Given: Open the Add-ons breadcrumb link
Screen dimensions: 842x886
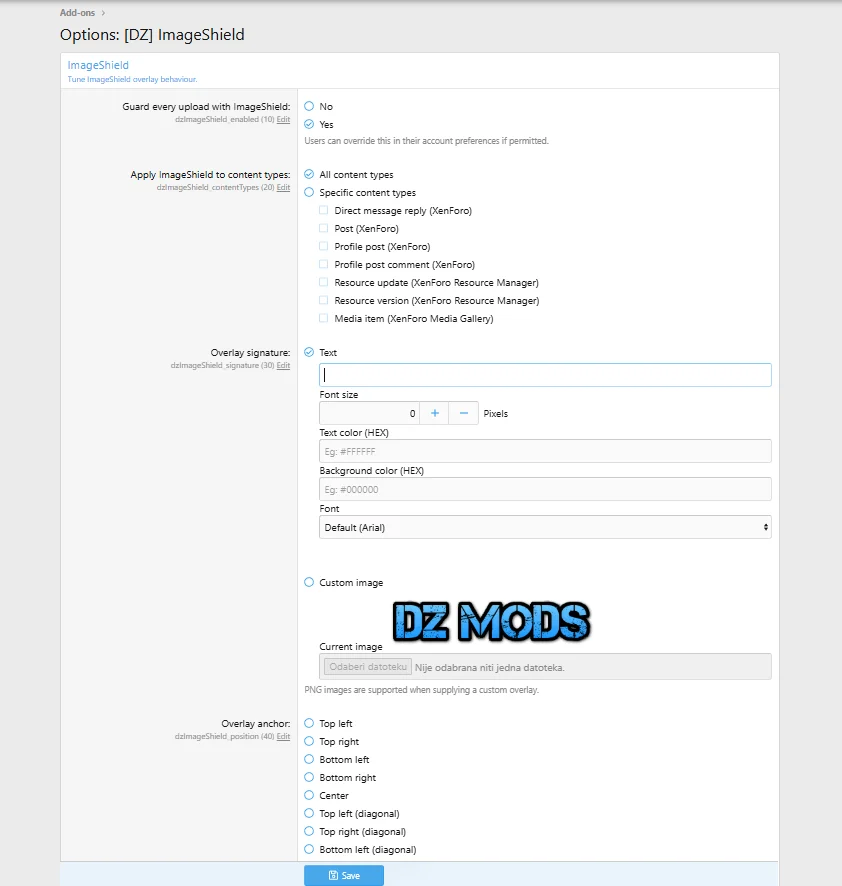Looking at the screenshot, I should (79, 13).
